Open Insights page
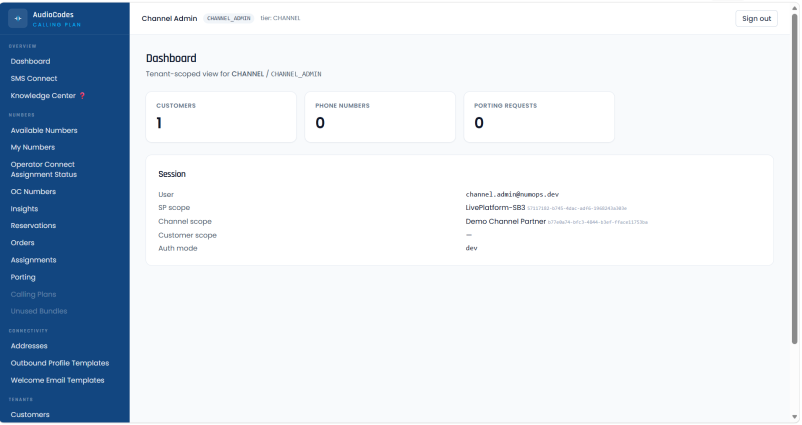Viewport: 802px width, 425px height. [x=24, y=209]
